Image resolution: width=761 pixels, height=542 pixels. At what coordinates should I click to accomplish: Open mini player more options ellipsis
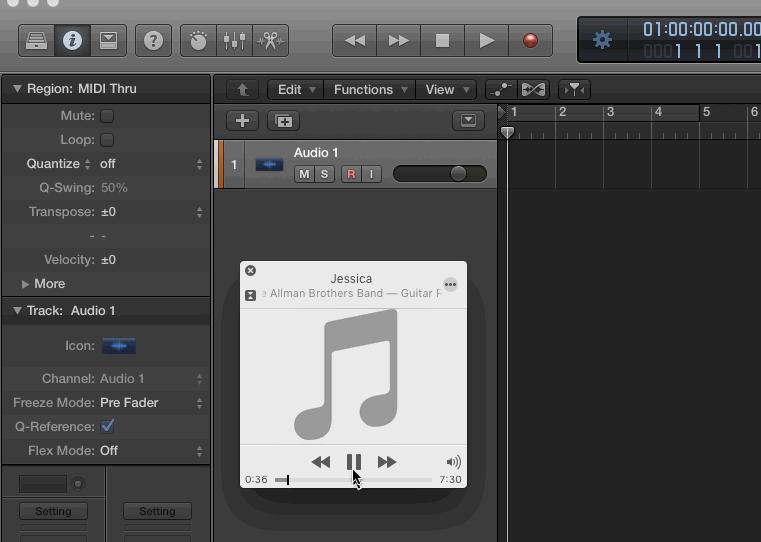tap(450, 284)
